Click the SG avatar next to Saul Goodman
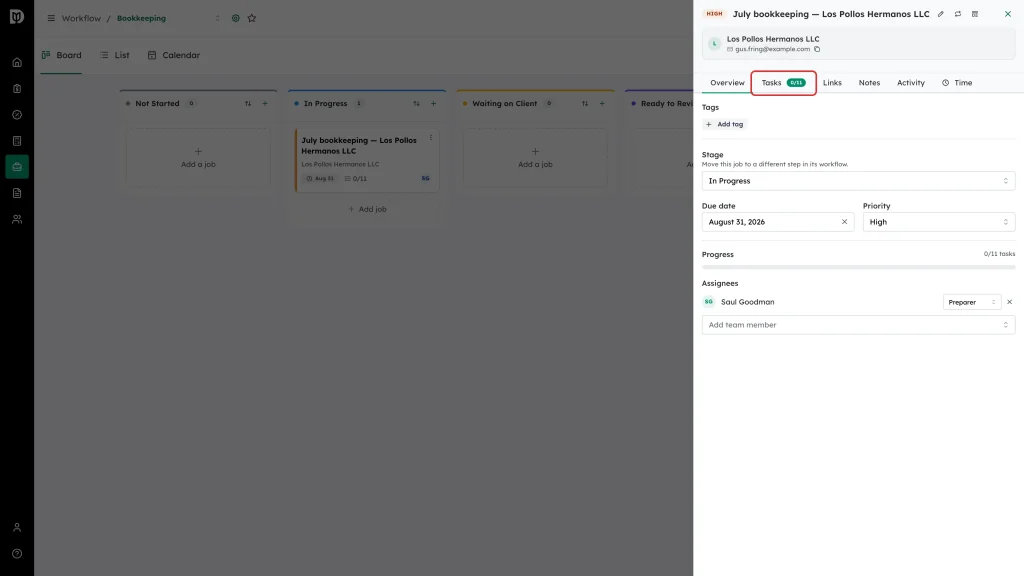The width and height of the screenshot is (1024, 576). coord(709,302)
